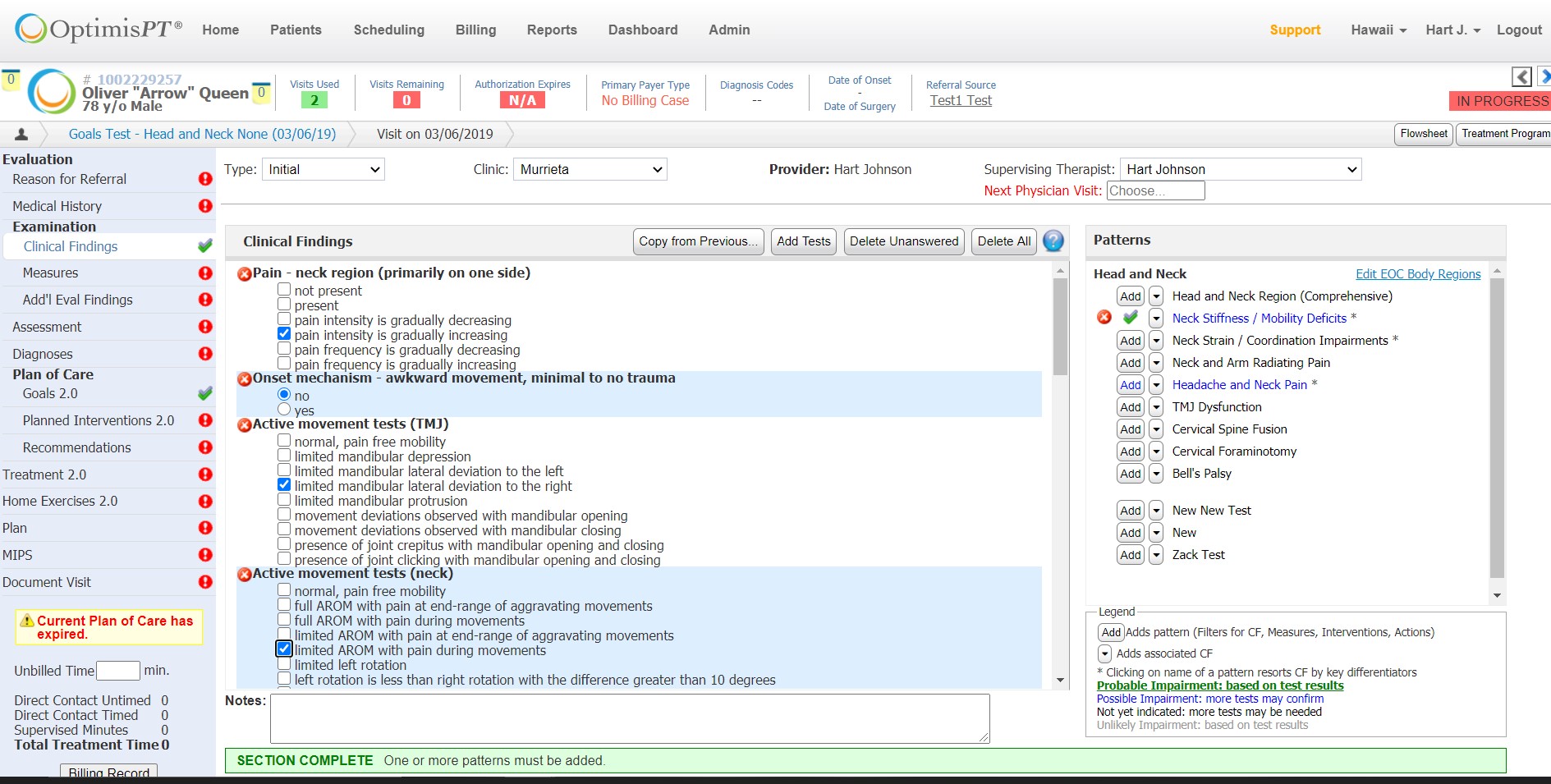Open the Clinical Findings help icon
This screenshot has width=1551, height=784.
[1053, 241]
